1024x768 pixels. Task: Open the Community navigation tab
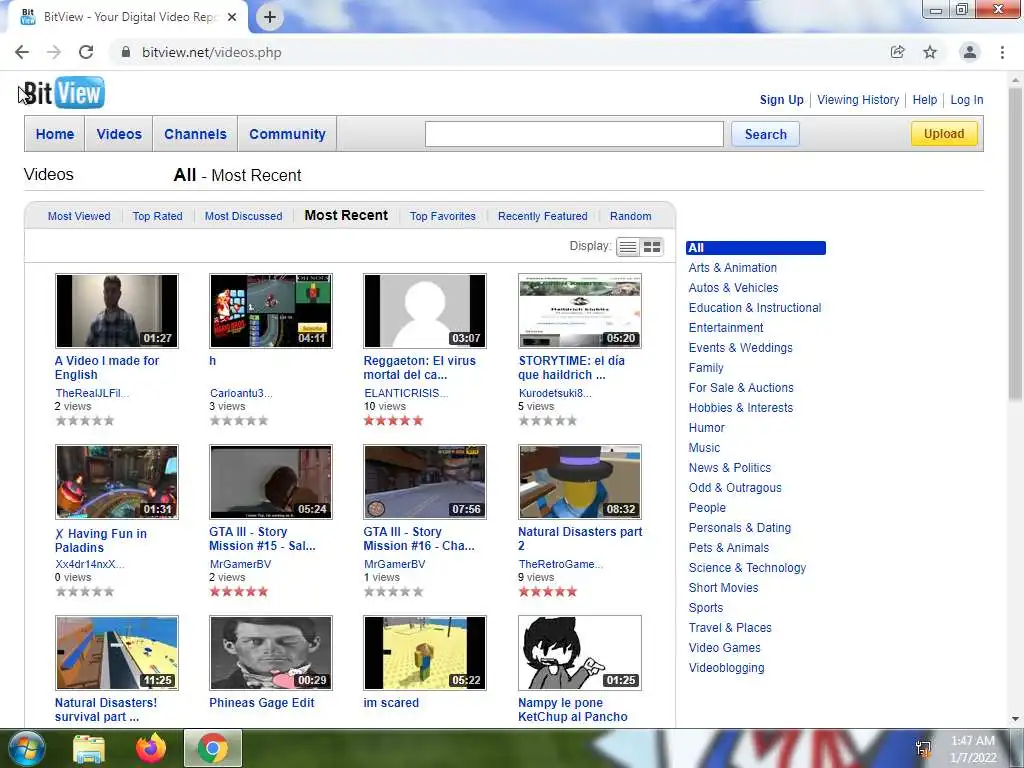click(x=287, y=134)
